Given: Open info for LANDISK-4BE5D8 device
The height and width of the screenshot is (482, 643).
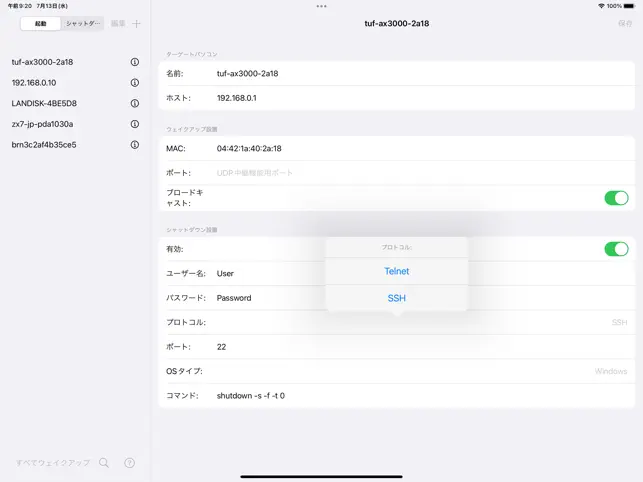Looking at the screenshot, I should coord(135,103).
